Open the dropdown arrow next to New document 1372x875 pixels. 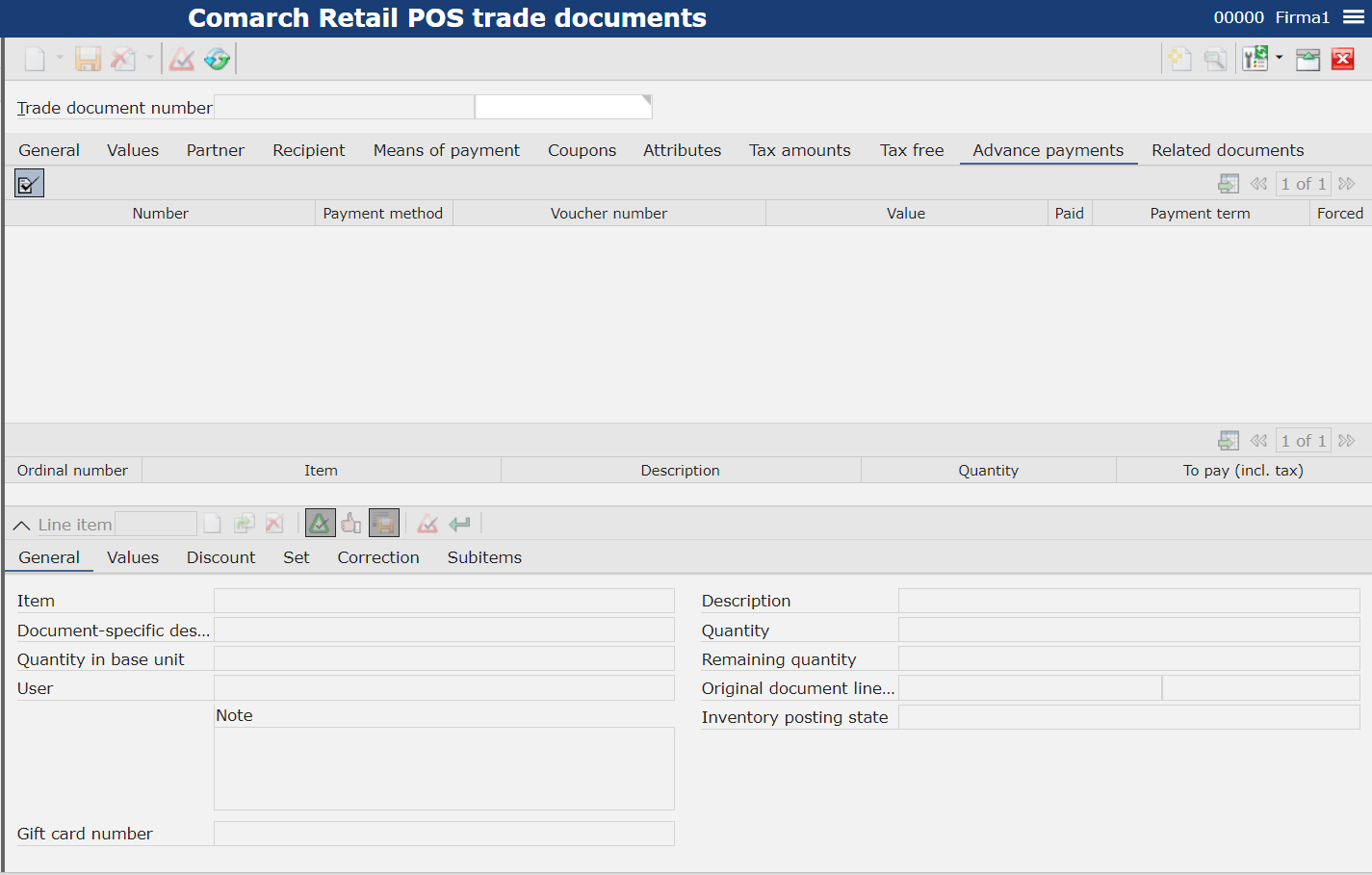click(x=60, y=58)
